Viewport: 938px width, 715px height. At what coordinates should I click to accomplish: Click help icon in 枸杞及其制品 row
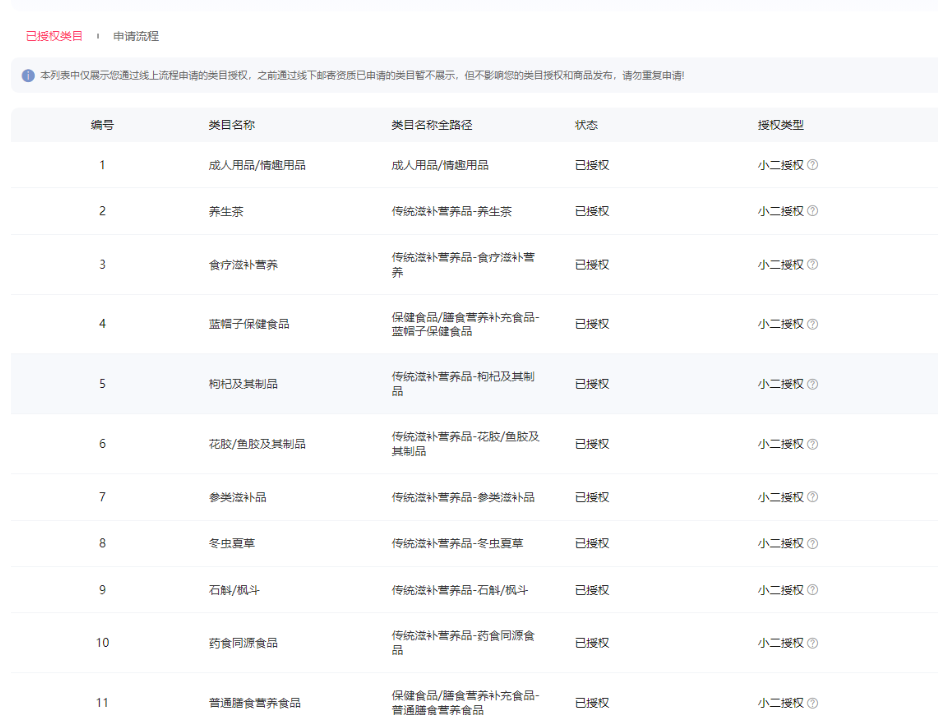812,384
